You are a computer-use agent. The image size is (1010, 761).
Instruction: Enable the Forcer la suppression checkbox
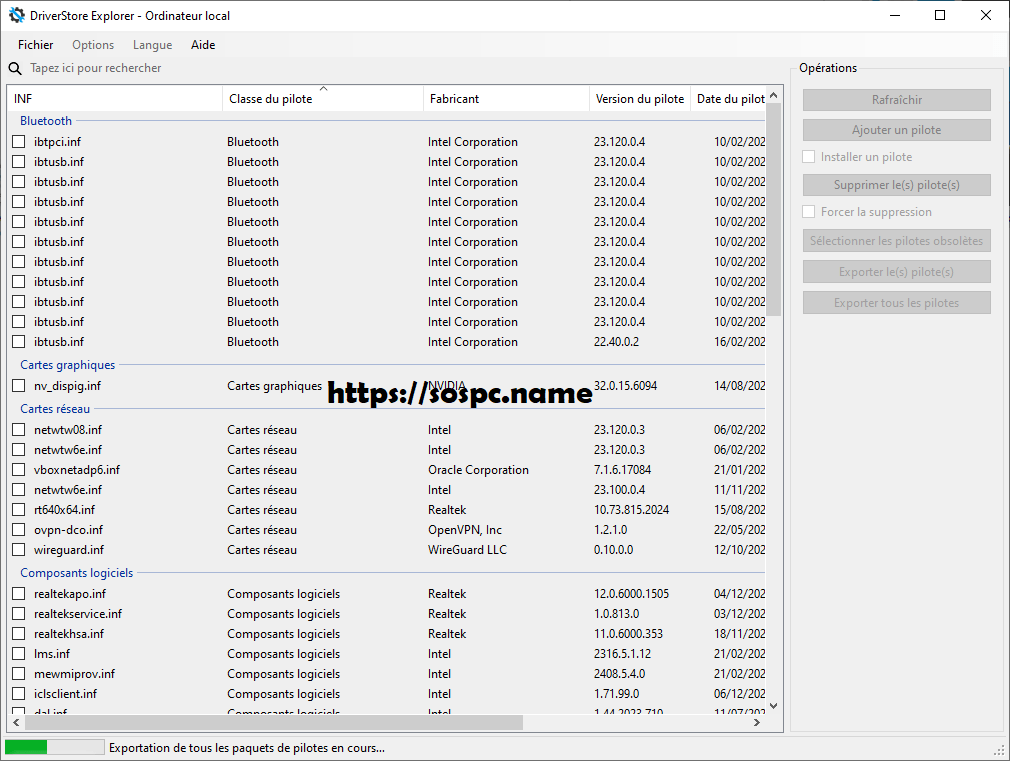tap(809, 212)
